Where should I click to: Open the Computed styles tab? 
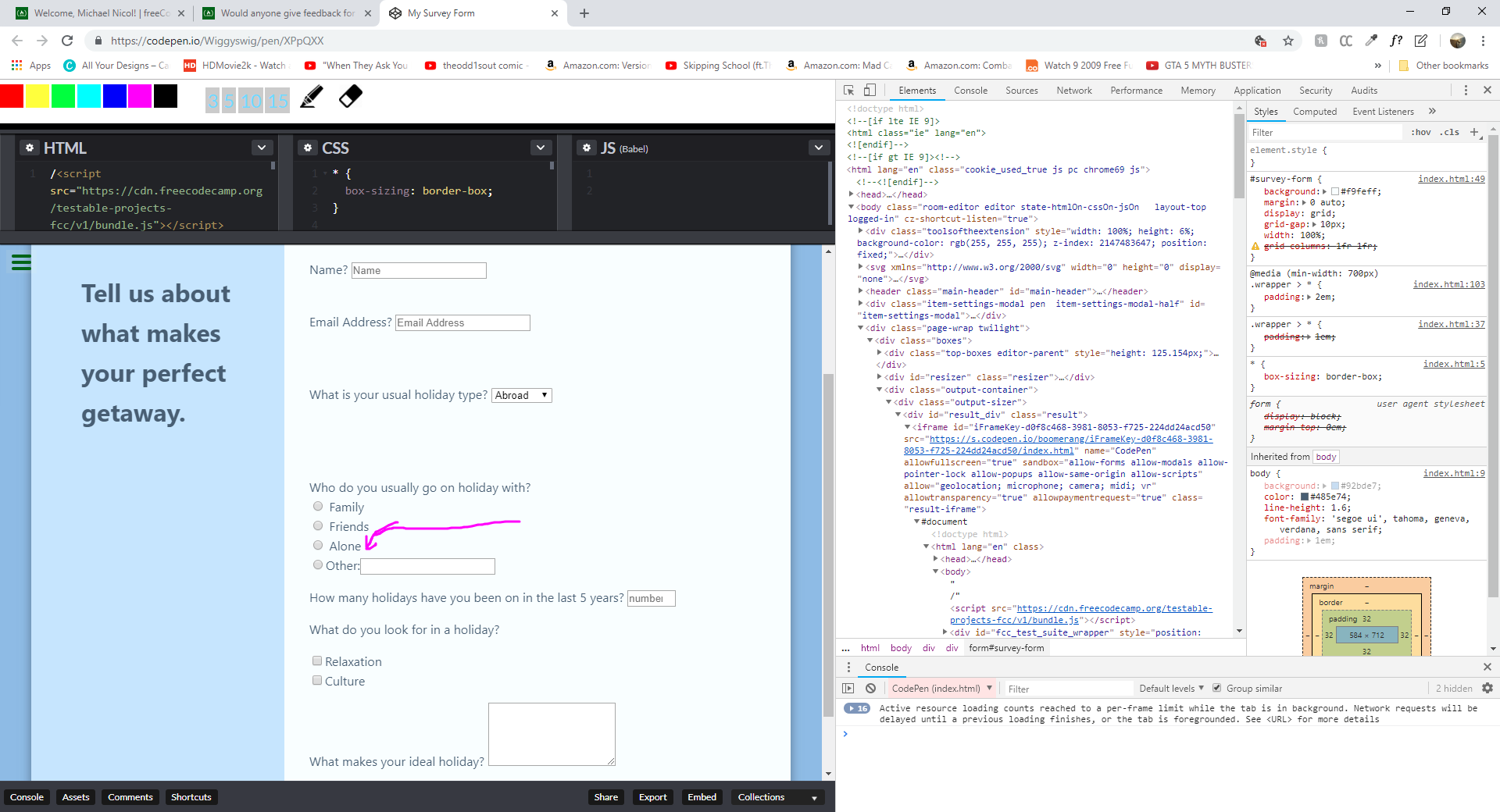click(1315, 112)
